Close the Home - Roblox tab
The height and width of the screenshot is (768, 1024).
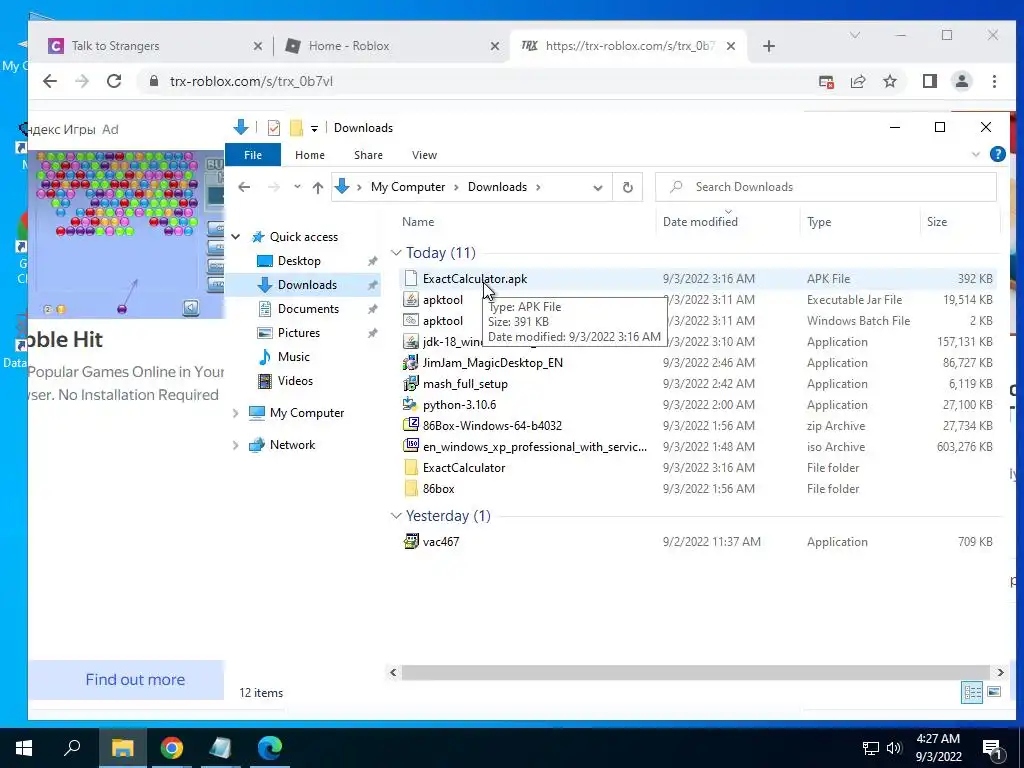click(495, 46)
